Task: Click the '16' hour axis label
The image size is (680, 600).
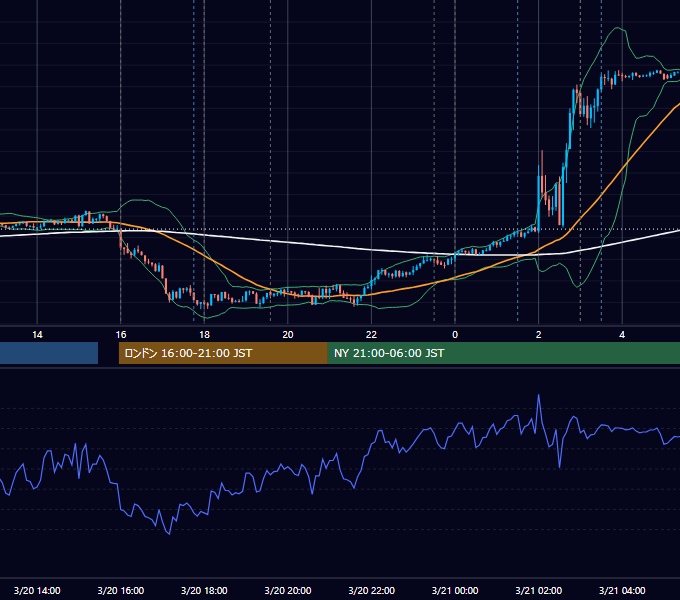Action: click(121, 335)
